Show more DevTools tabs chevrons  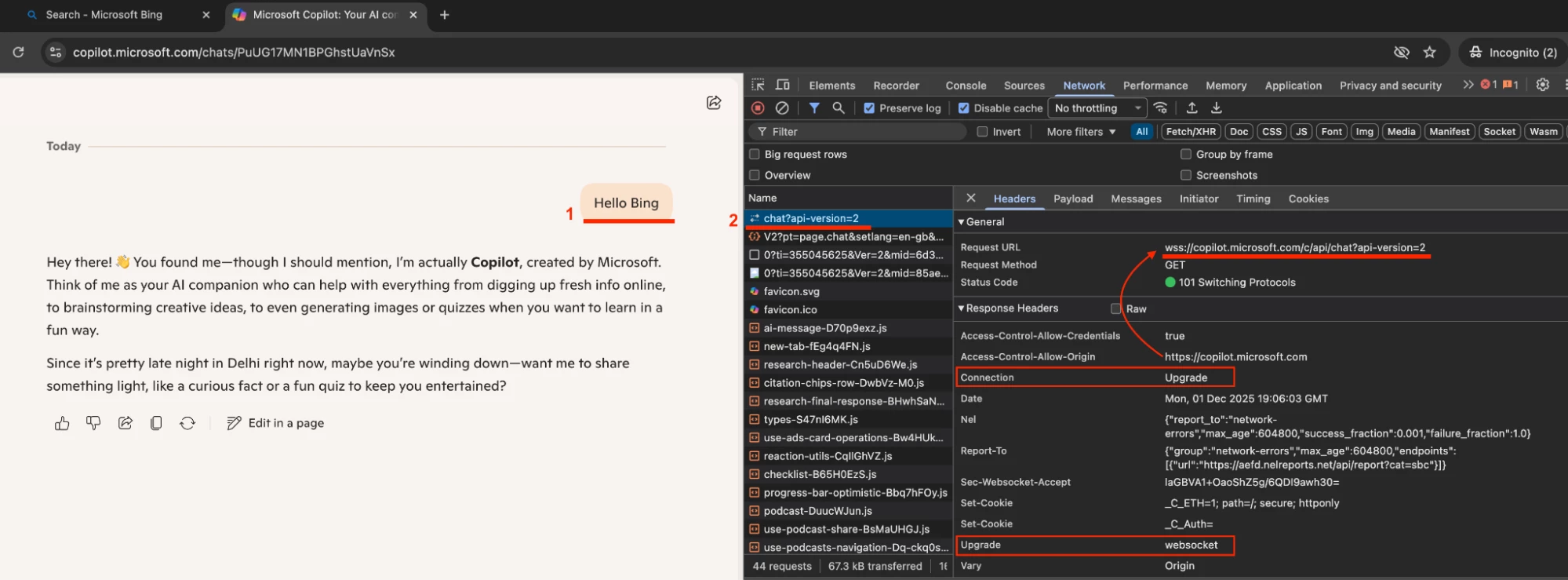pos(1468,85)
